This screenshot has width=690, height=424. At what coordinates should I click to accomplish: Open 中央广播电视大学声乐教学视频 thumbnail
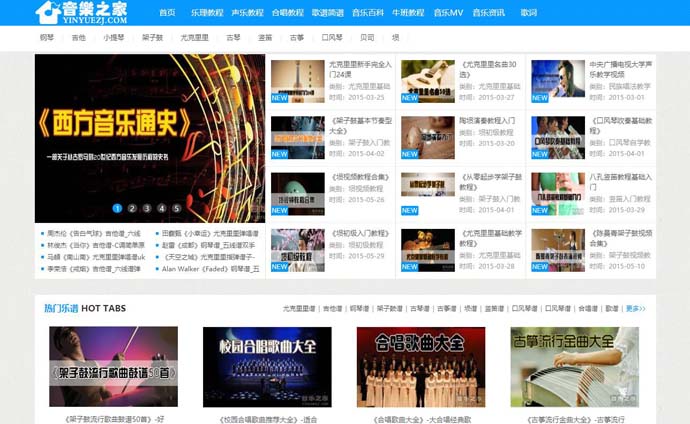click(557, 80)
